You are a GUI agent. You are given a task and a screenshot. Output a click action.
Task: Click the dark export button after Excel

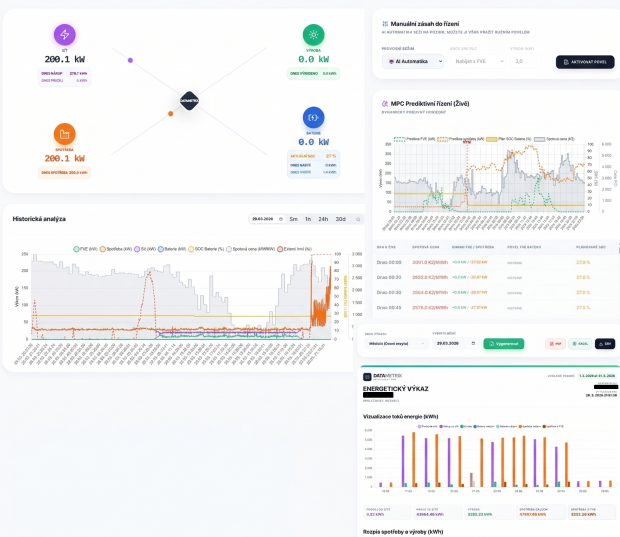click(x=605, y=344)
